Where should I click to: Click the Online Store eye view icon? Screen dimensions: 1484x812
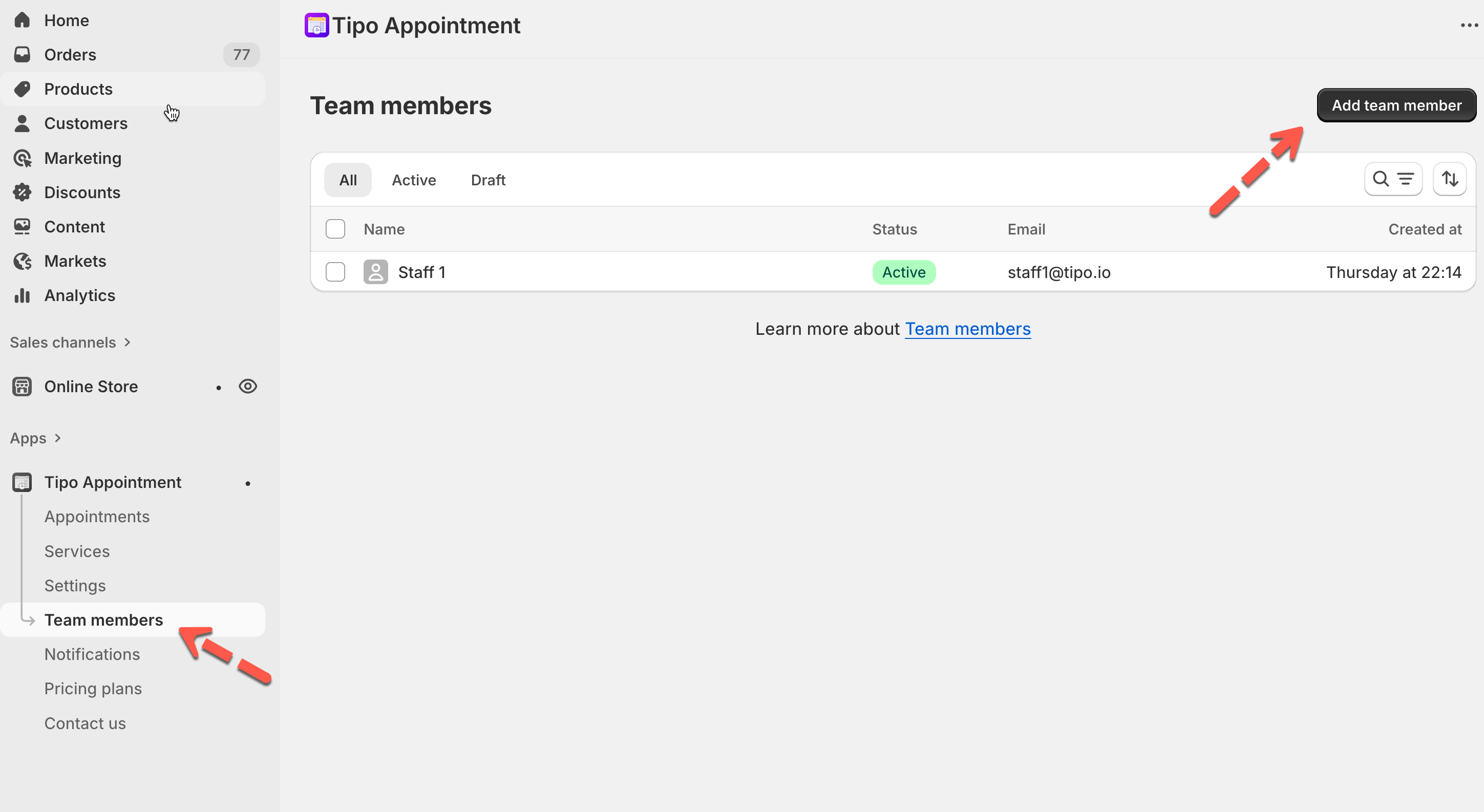point(248,387)
